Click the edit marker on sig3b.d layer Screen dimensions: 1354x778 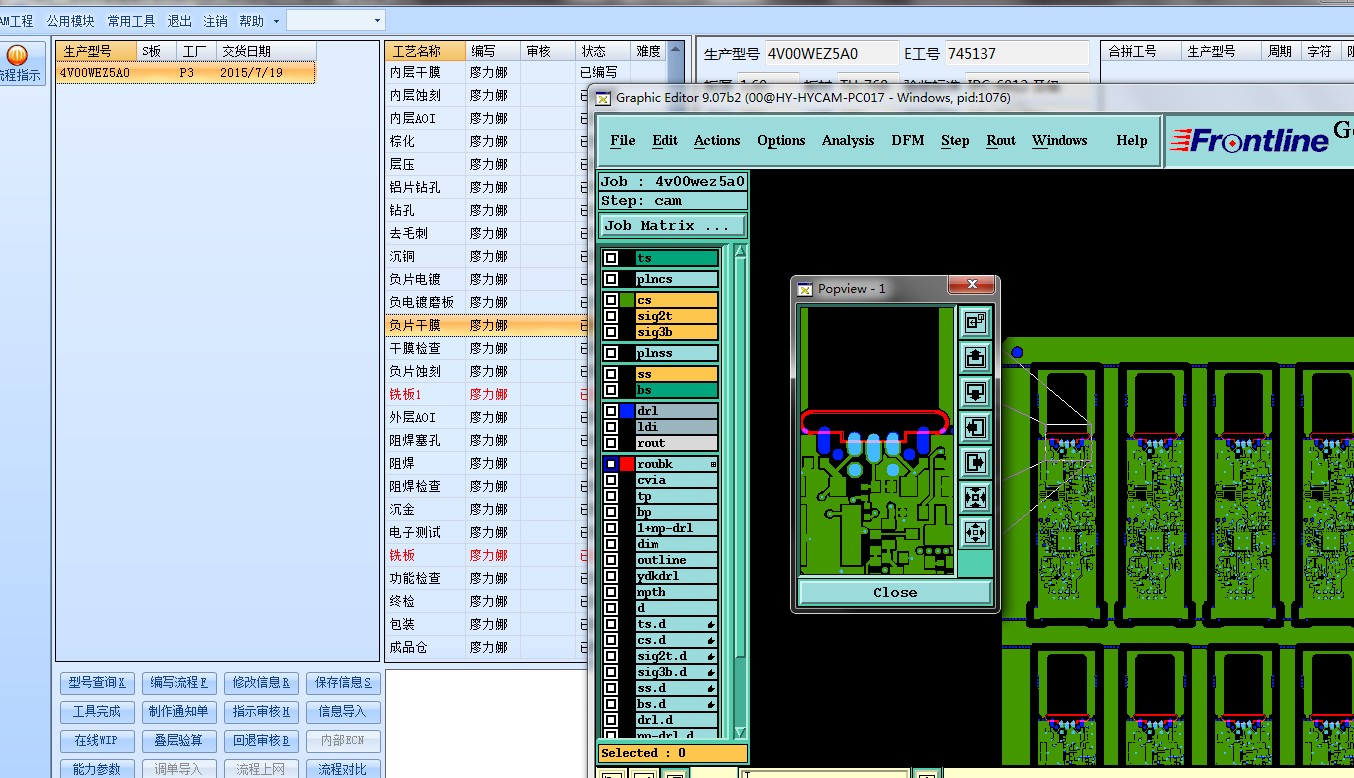(711, 672)
